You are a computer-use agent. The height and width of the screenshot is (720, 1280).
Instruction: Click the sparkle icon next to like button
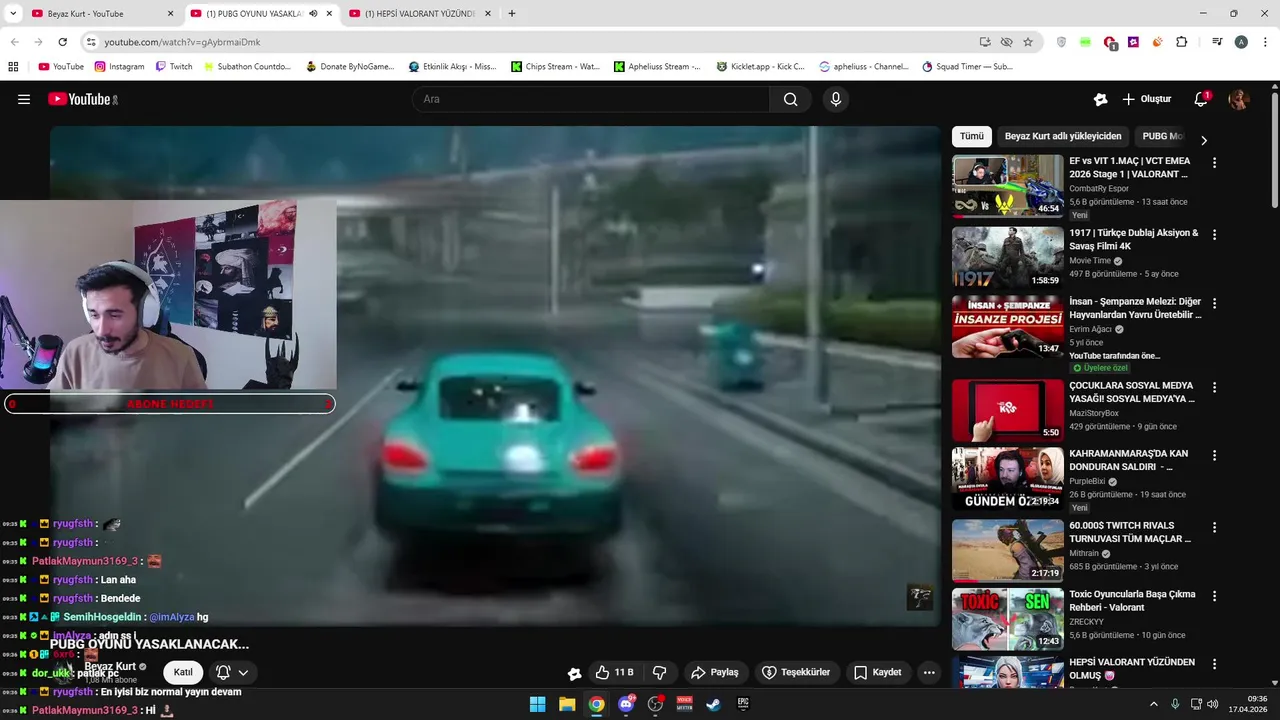click(574, 673)
